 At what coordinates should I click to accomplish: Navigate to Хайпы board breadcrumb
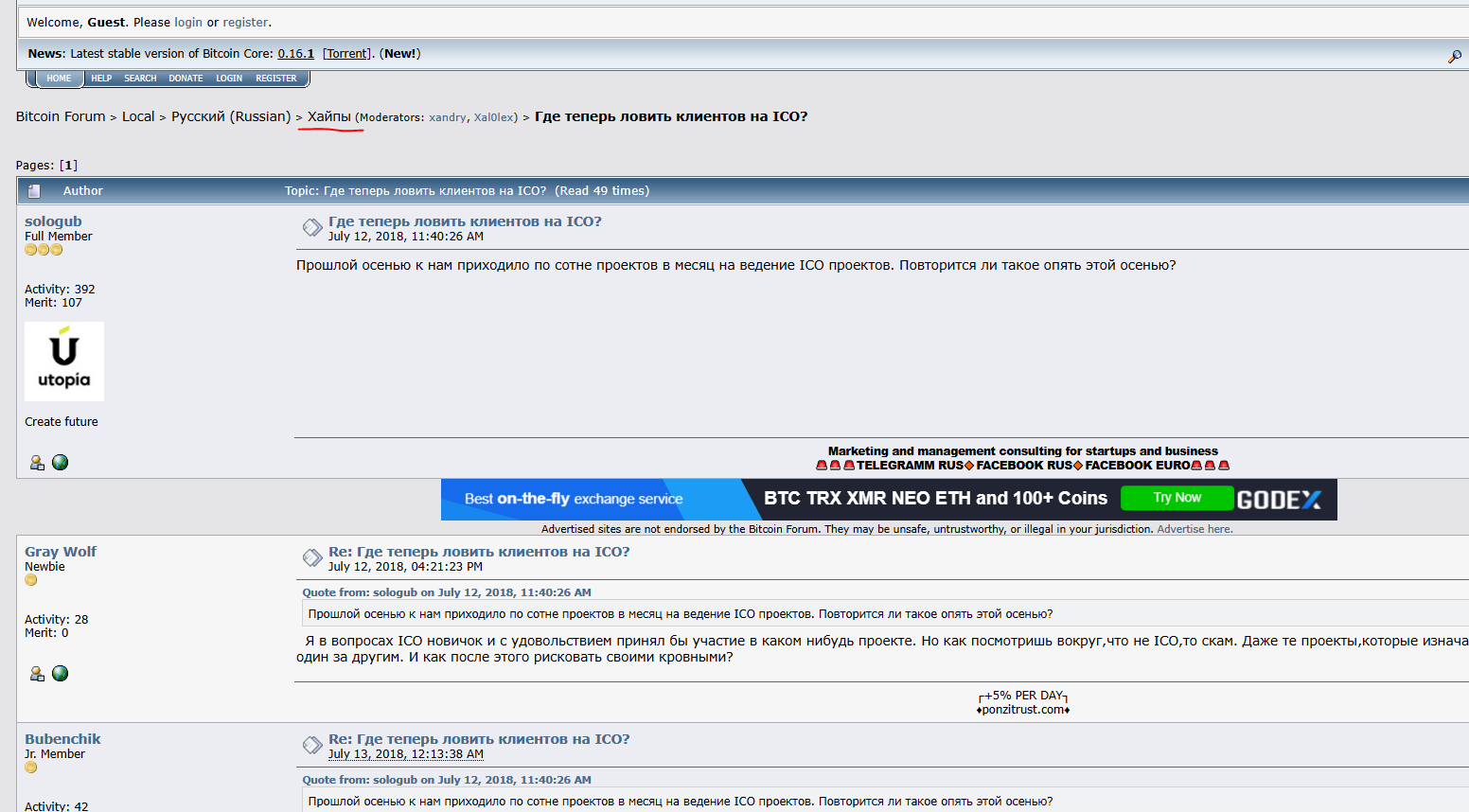pos(328,116)
